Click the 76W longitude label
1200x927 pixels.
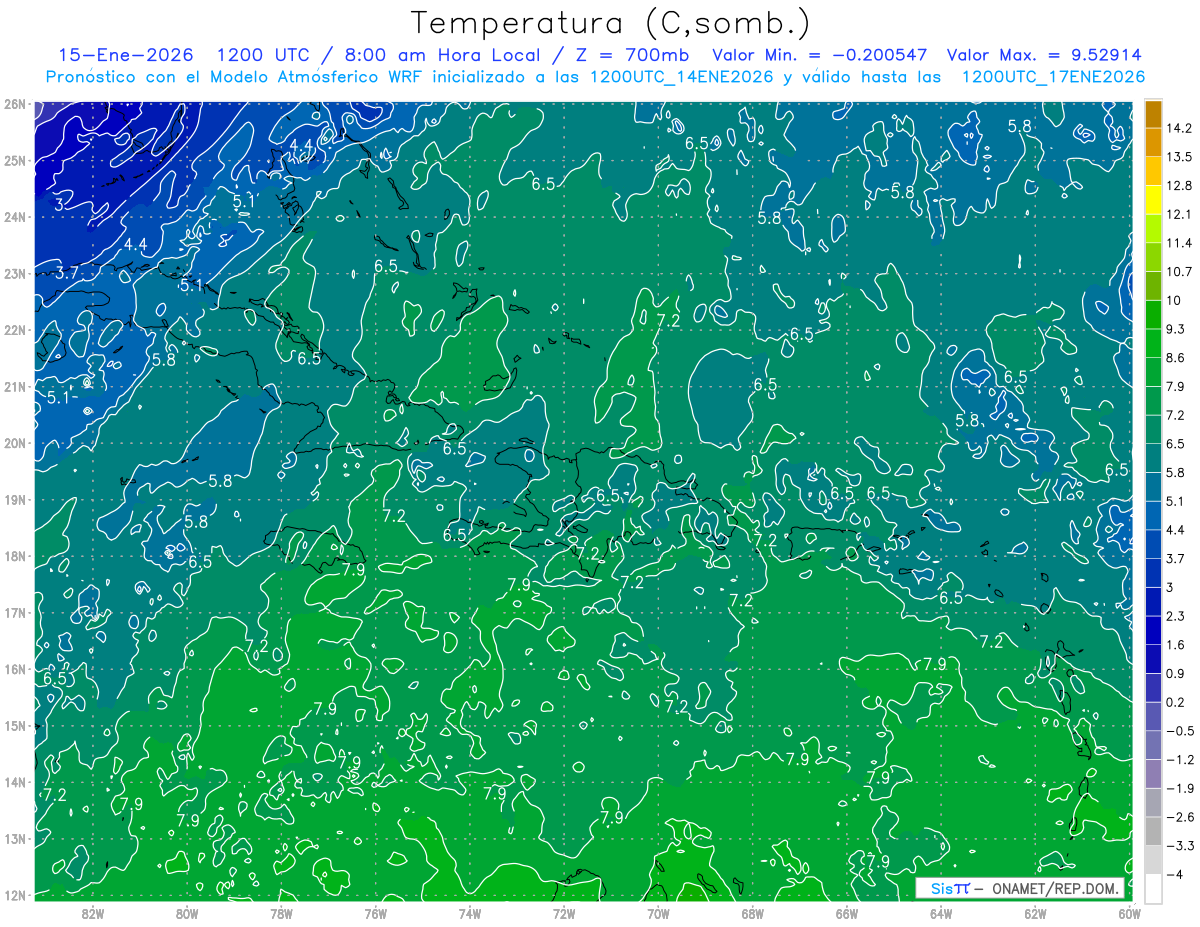(375, 913)
